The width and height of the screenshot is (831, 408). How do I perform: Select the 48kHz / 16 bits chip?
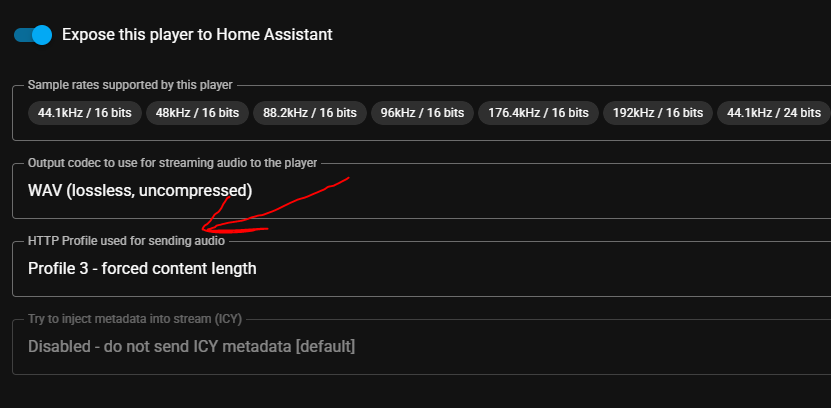point(197,113)
